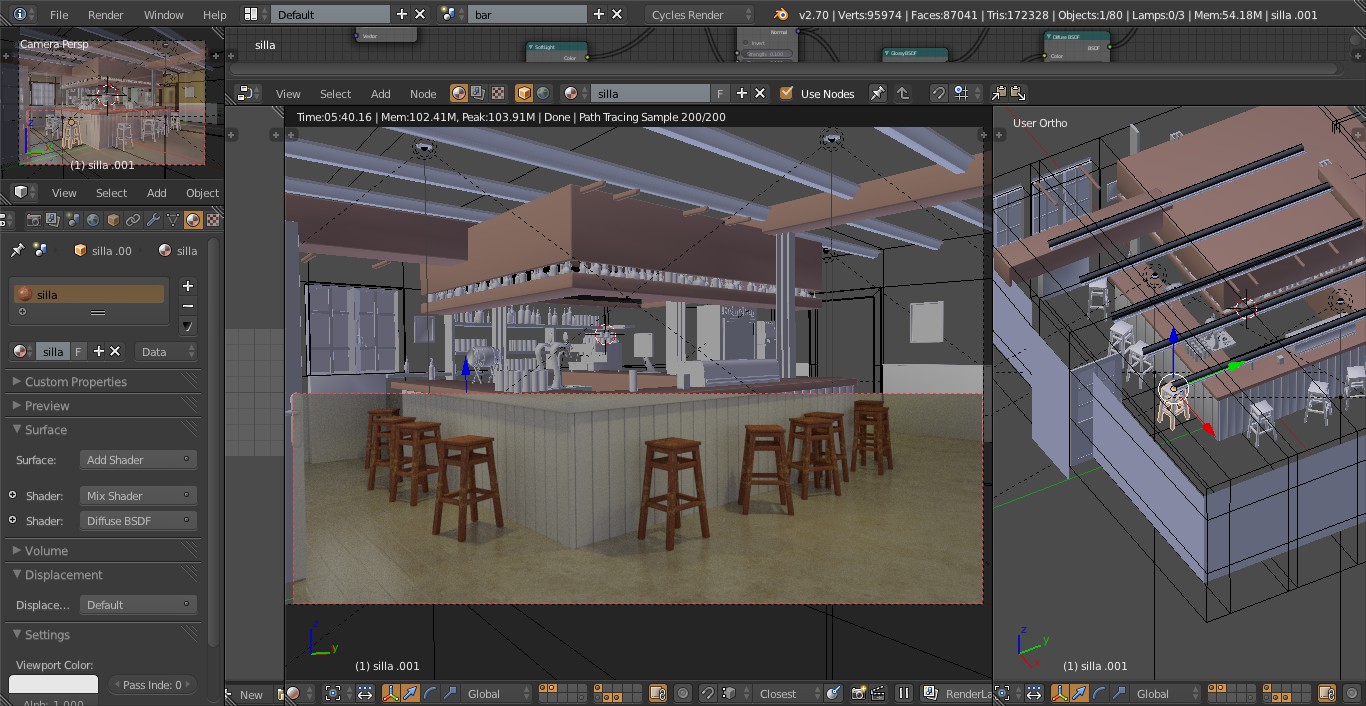
Task: Select Material shader tree type in node editor
Action: coord(459,93)
